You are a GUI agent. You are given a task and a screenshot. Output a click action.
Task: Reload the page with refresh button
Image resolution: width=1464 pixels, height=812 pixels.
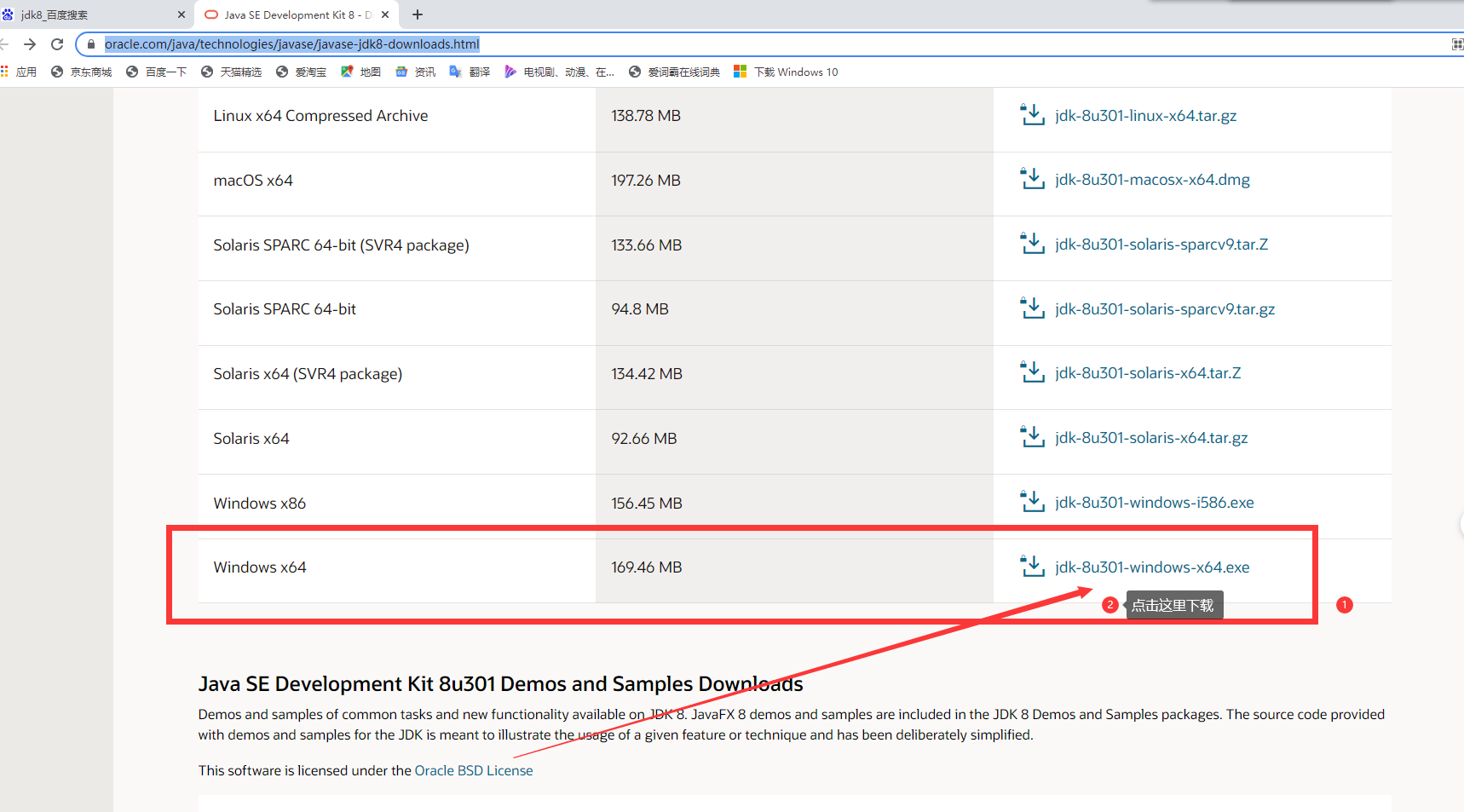tap(57, 44)
